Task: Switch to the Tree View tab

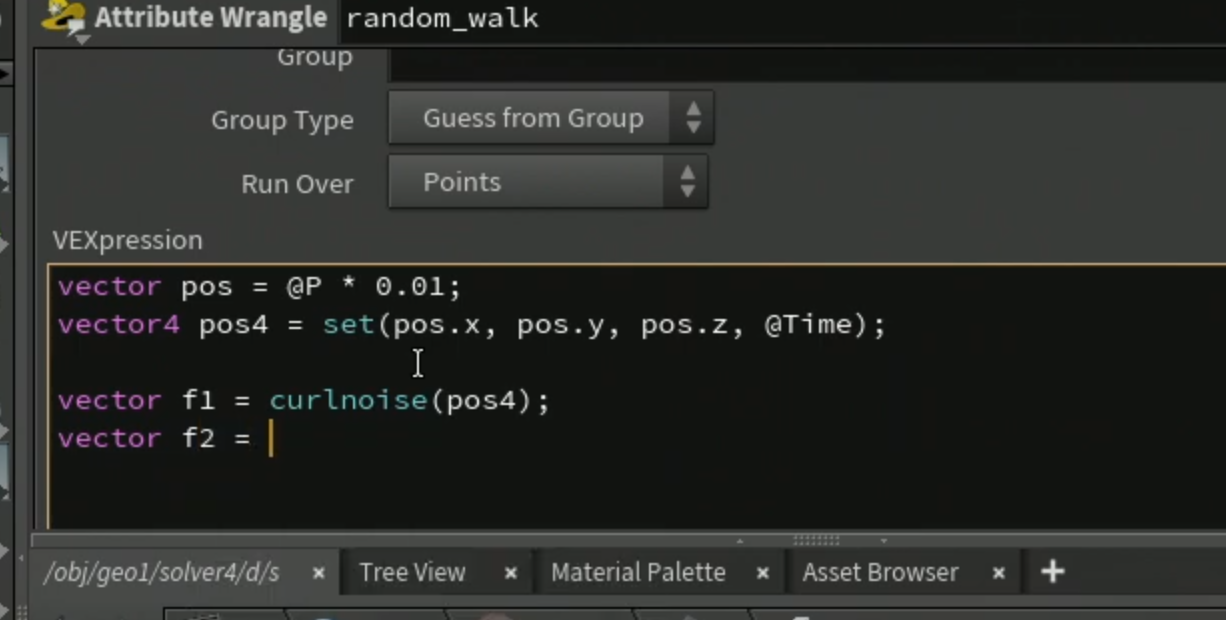Action: point(412,573)
